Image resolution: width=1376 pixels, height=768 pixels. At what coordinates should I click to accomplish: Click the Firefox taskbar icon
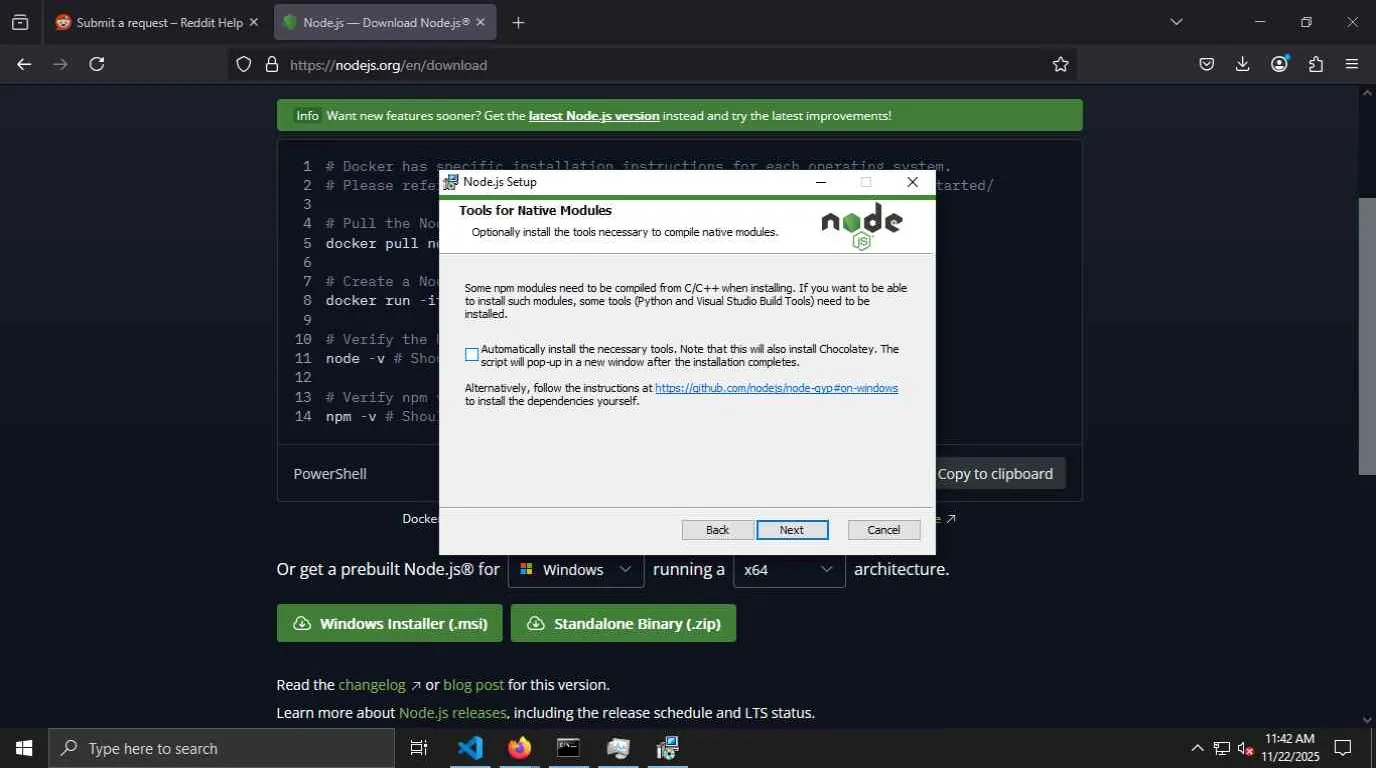pos(519,748)
